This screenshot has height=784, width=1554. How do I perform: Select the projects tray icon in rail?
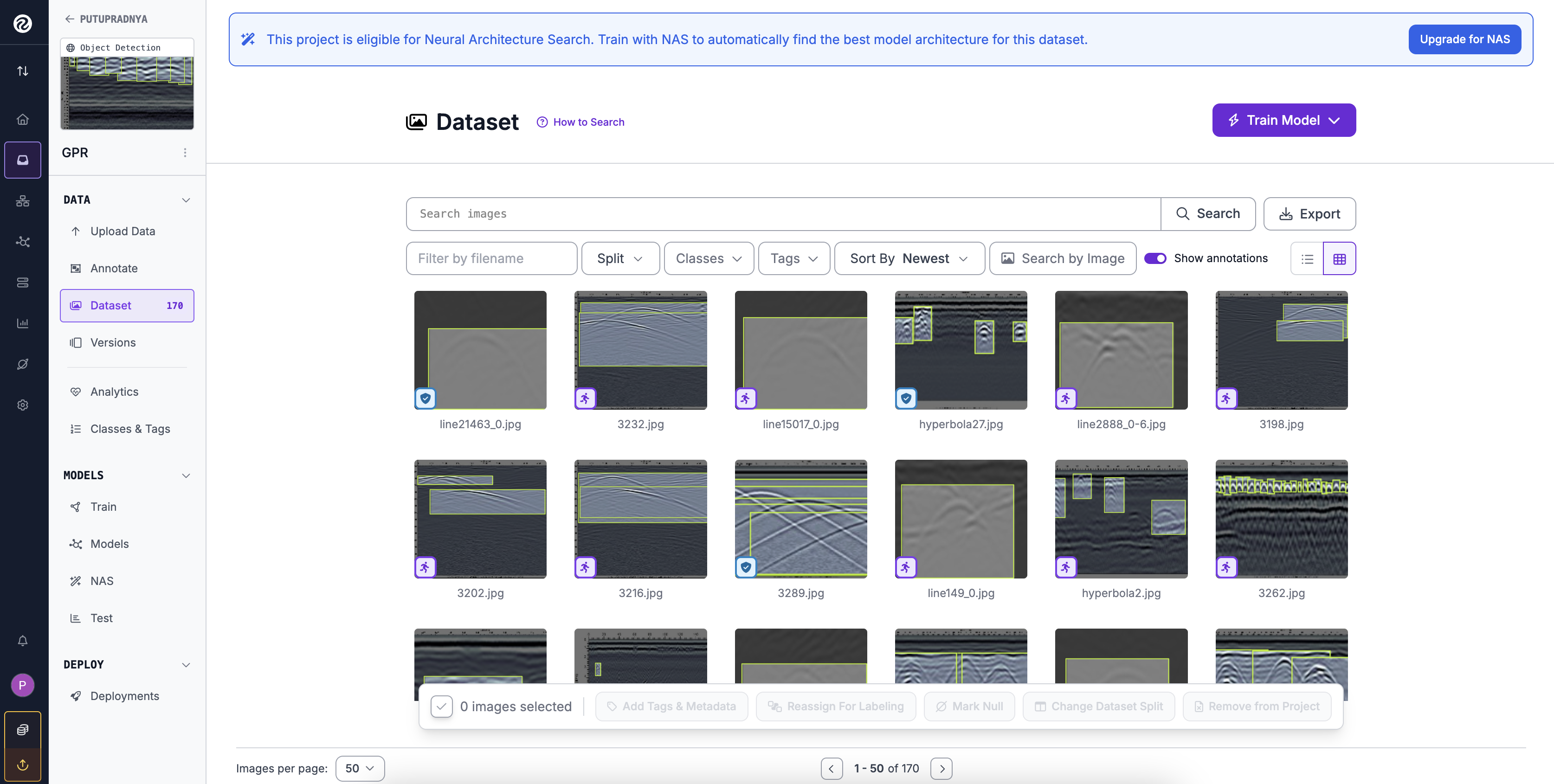[23, 160]
